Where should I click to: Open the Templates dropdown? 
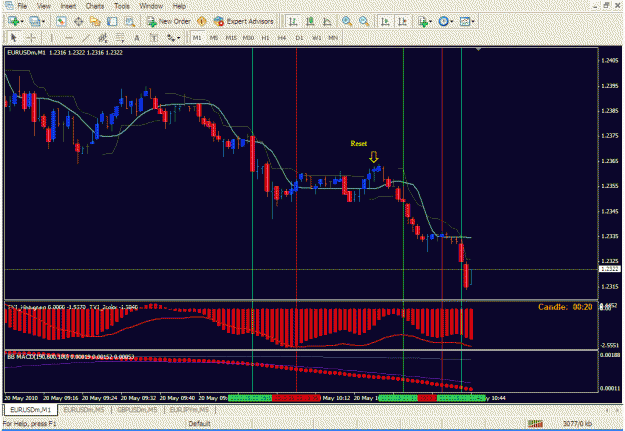(x=467, y=21)
